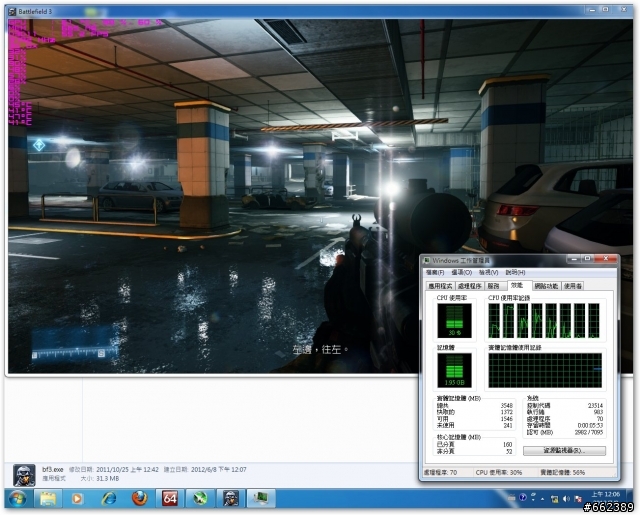
Task: Switch to 網路功能 tab in Task Manager
Action: 546,286
